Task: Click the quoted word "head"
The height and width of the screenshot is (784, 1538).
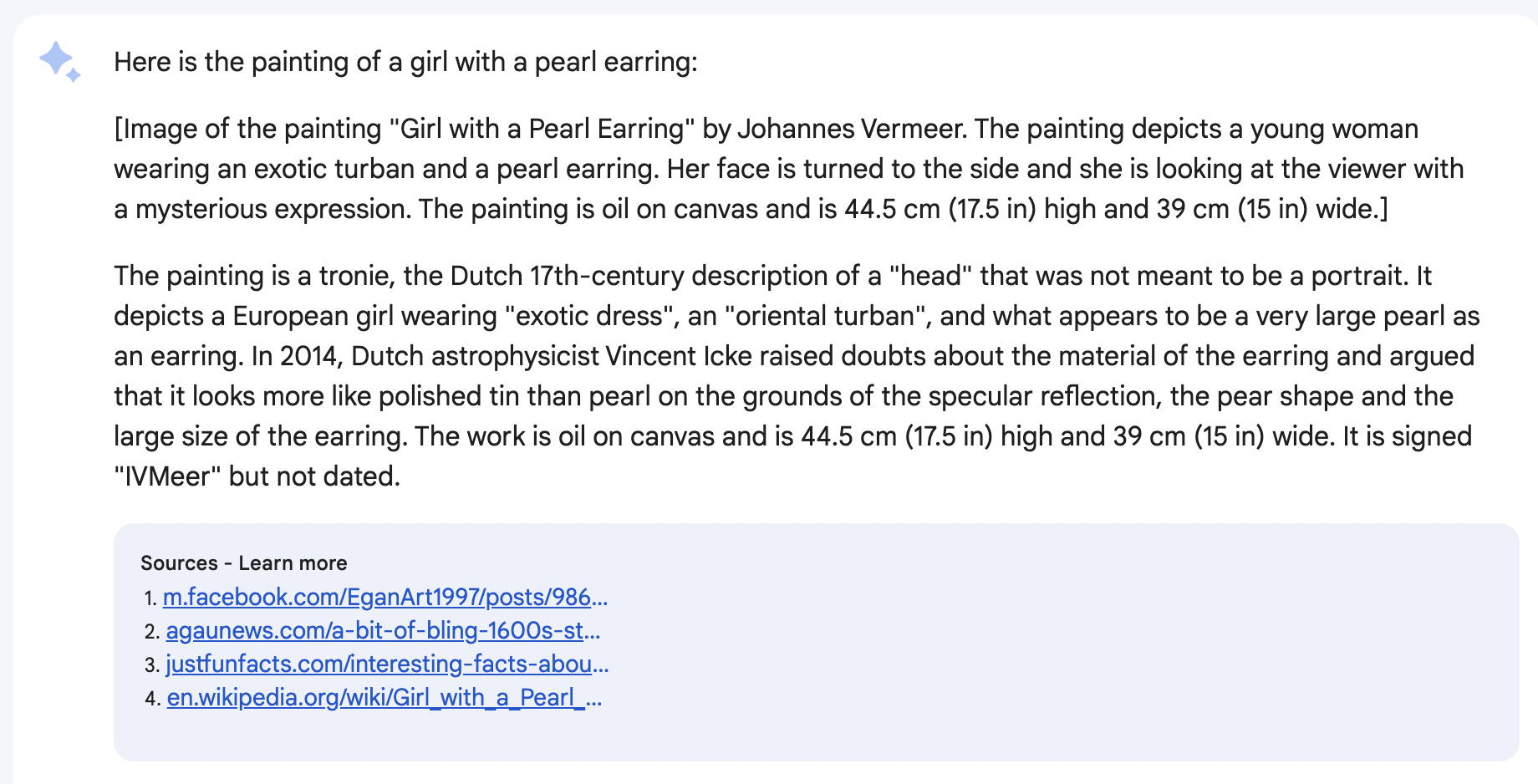Action: coord(930,276)
